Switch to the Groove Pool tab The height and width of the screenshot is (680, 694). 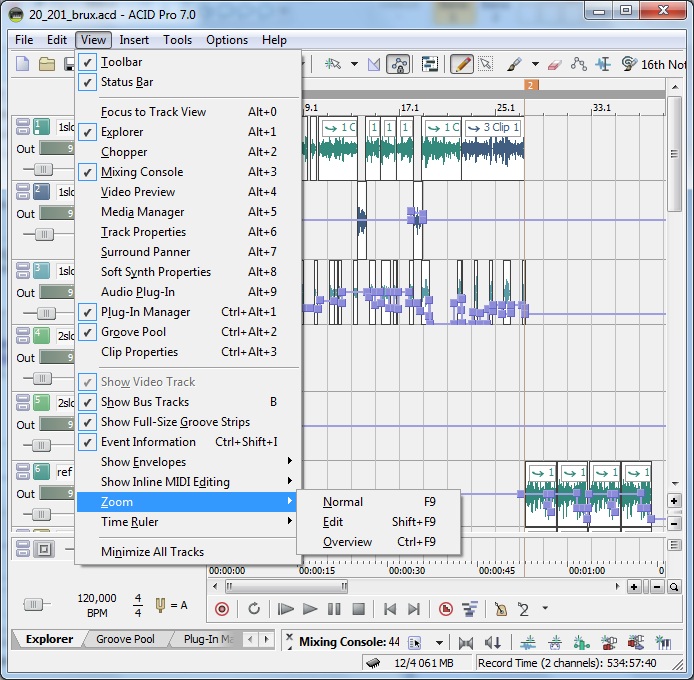click(x=124, y=639)
